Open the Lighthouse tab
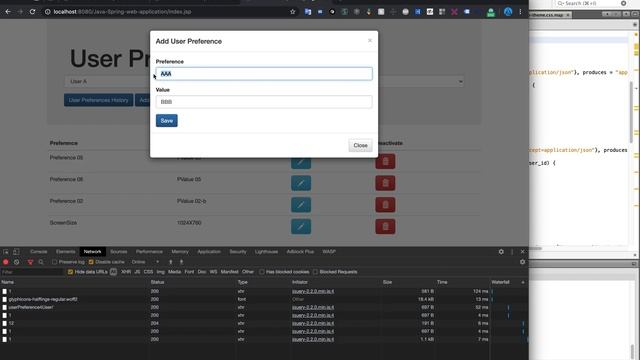 pyautogui.click(x=267, y=252)
